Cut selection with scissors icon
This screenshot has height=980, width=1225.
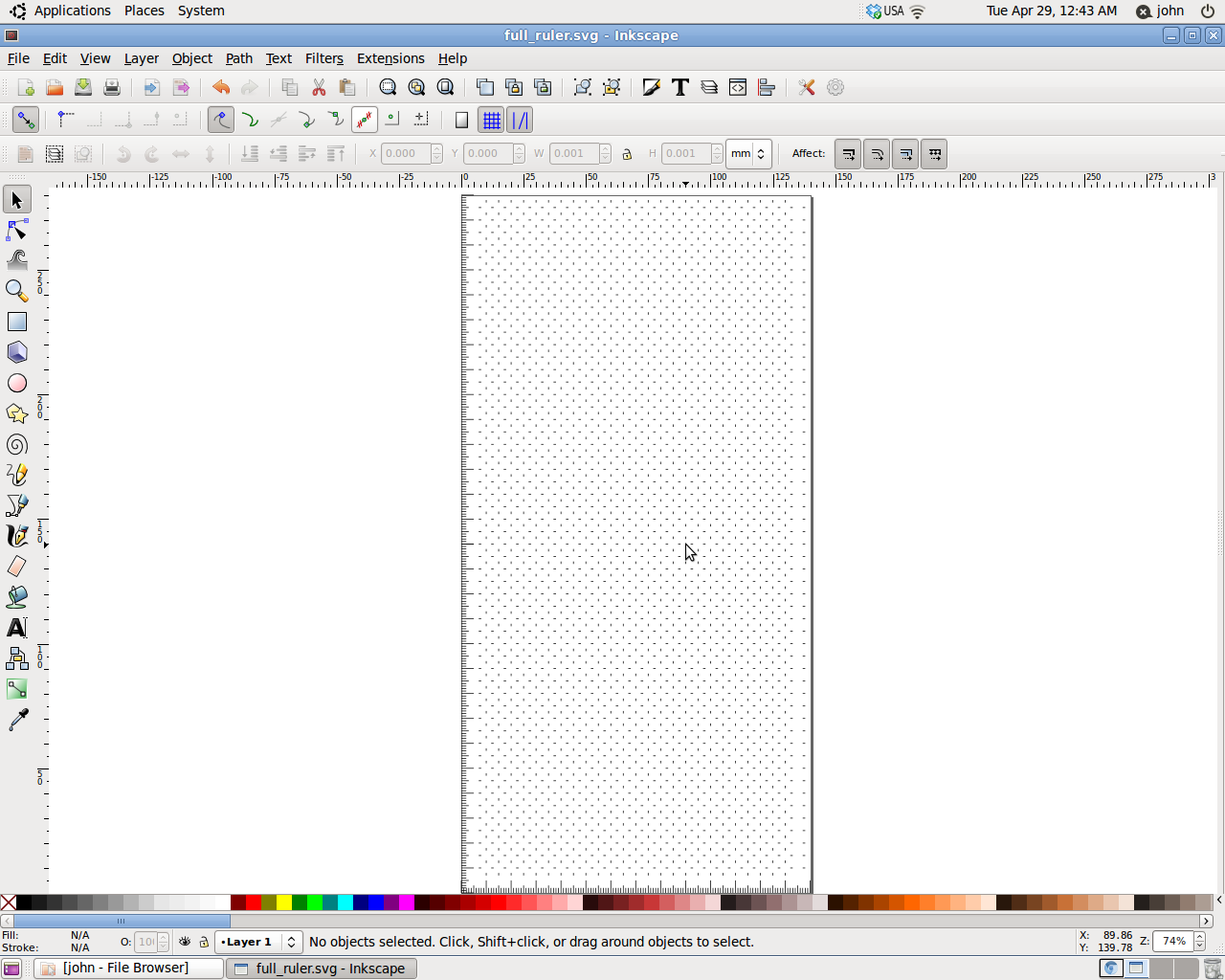(319, 87)
